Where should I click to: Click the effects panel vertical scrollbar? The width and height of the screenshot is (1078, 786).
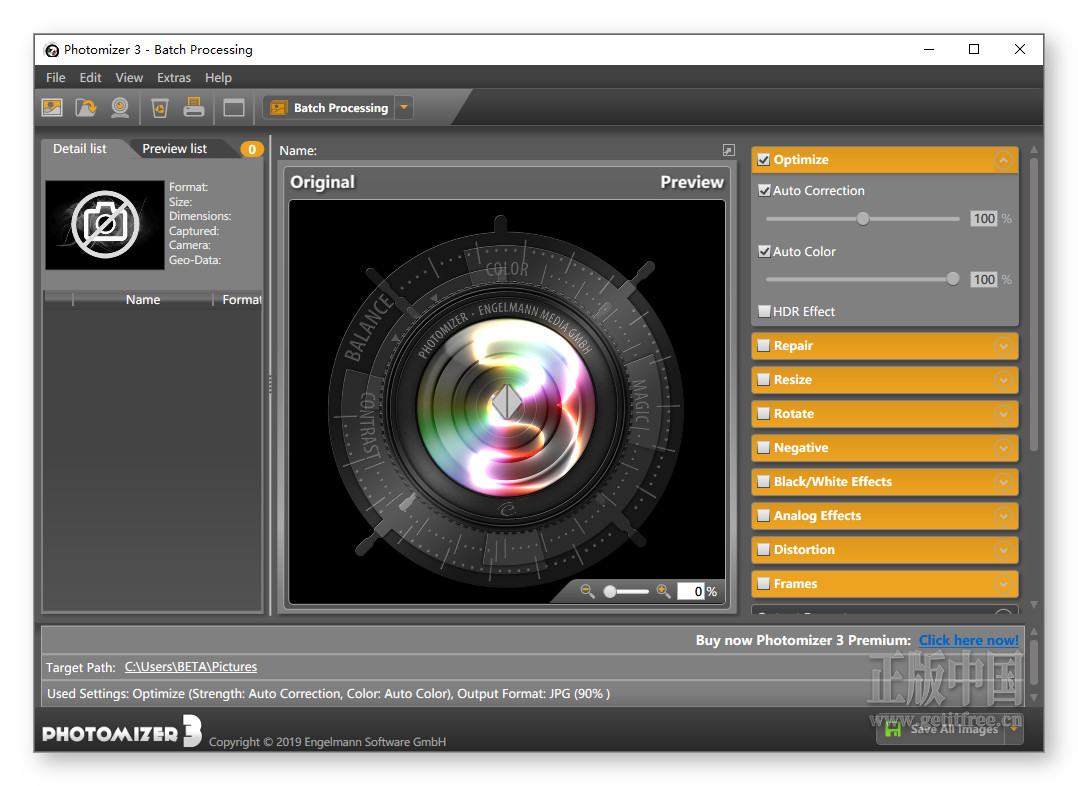click(1033, 303)
